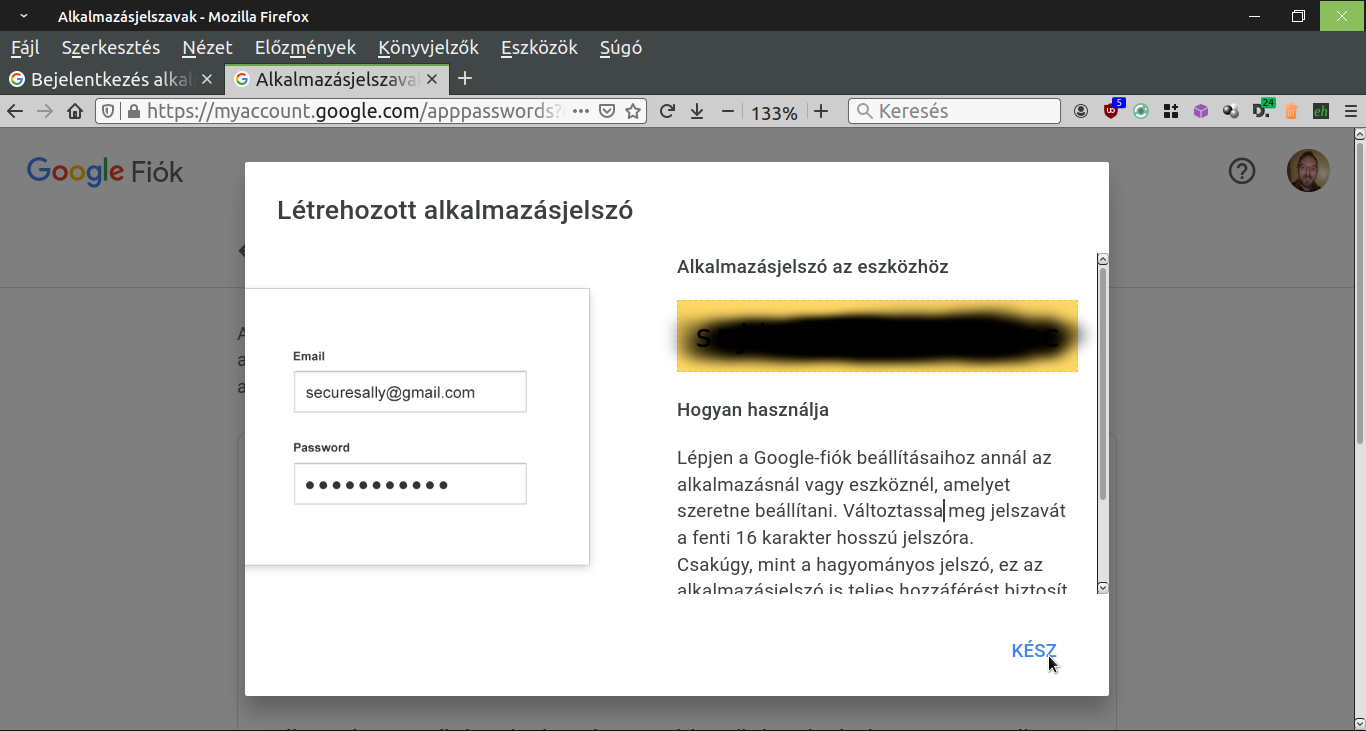Open Google help question mark icon
Viewport: 1366px width, 731px height.
tap(1241, 171)
